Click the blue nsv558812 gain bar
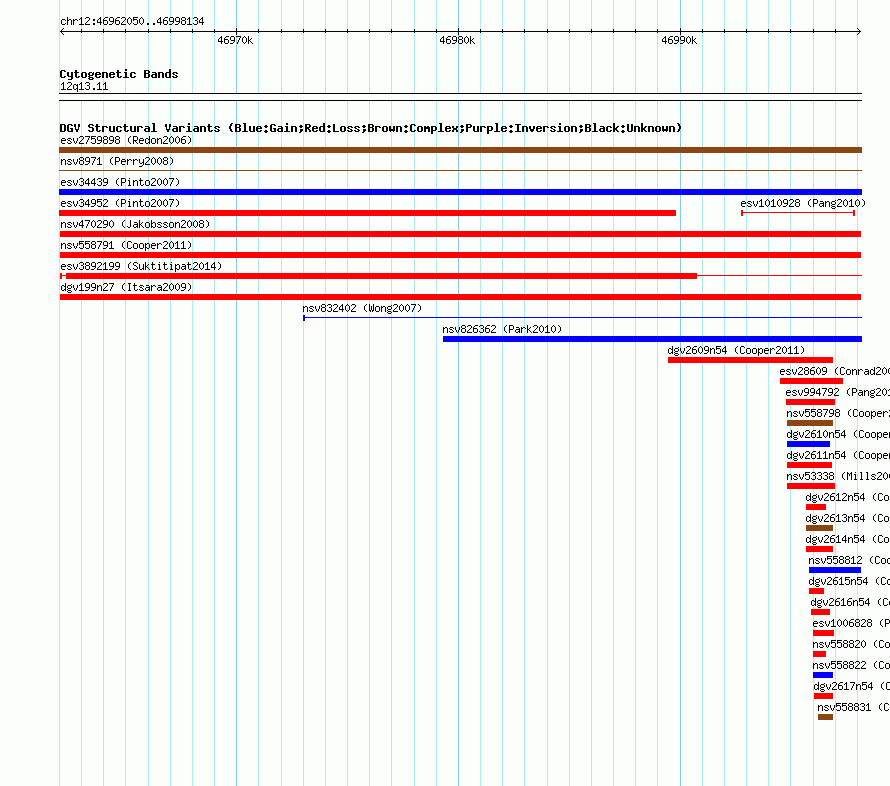The height and width of the screenshot is (786, 890). [835, 570]
